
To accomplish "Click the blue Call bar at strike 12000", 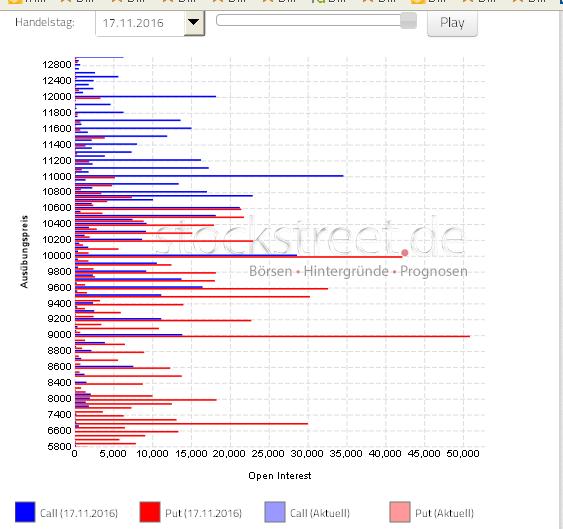I will pos(146,96).
